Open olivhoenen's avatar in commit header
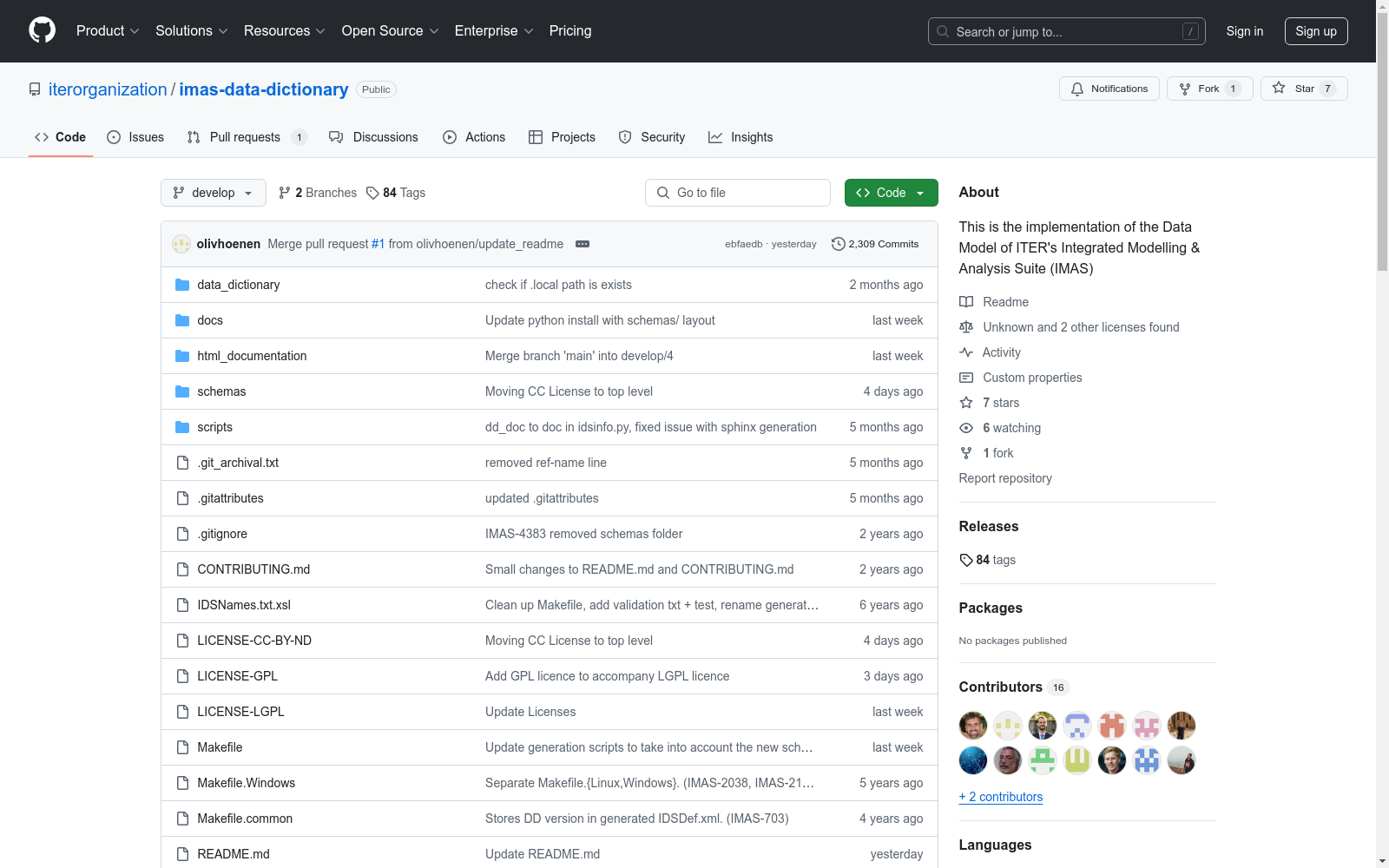 (181, 244)
